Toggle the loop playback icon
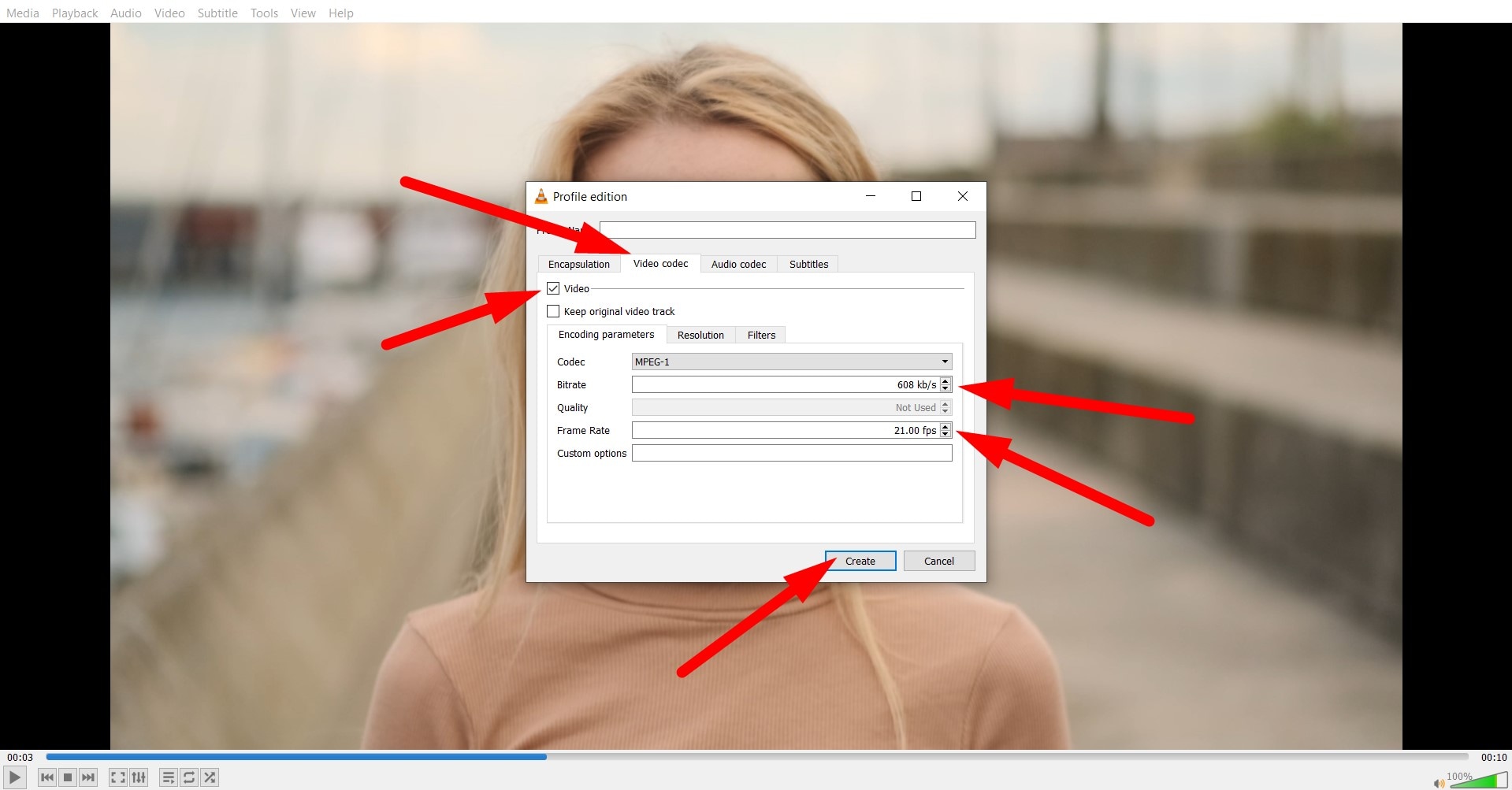 tap(189, 777)
